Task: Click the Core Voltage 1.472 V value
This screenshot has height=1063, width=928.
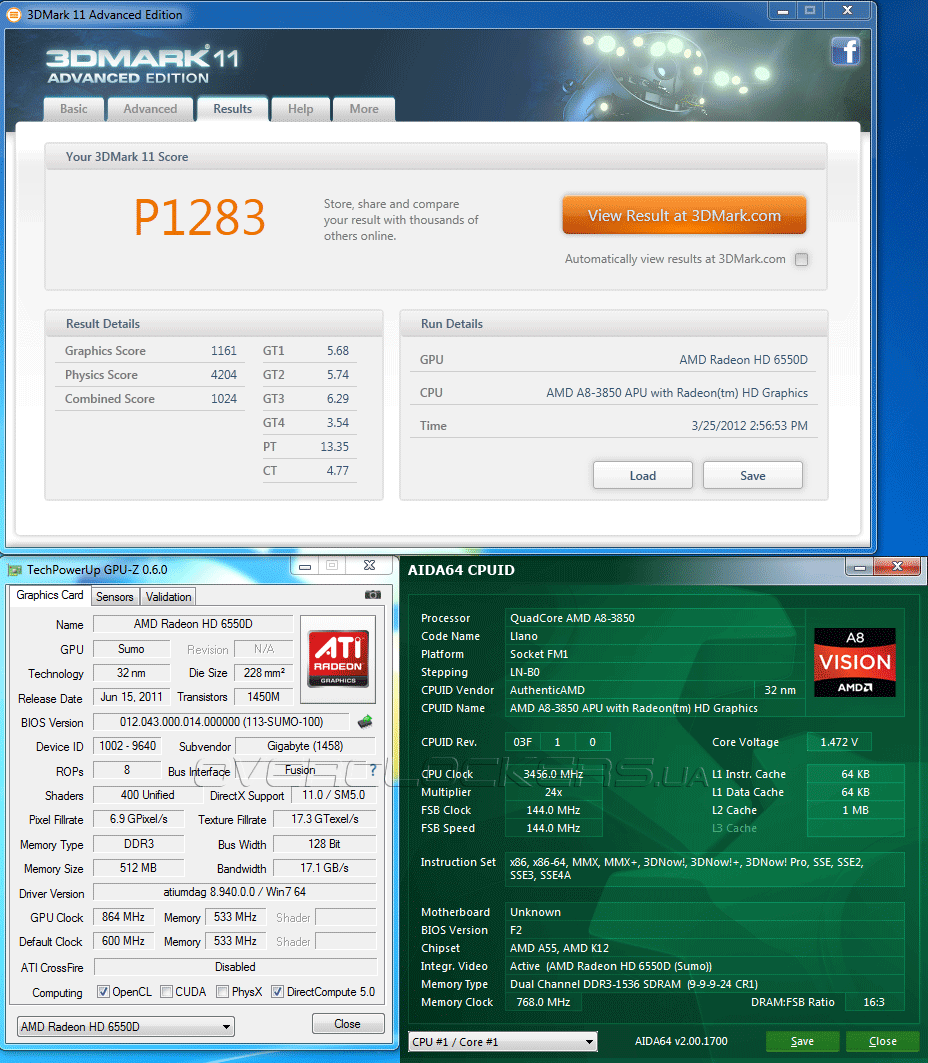Action: [x=839, y=742]
